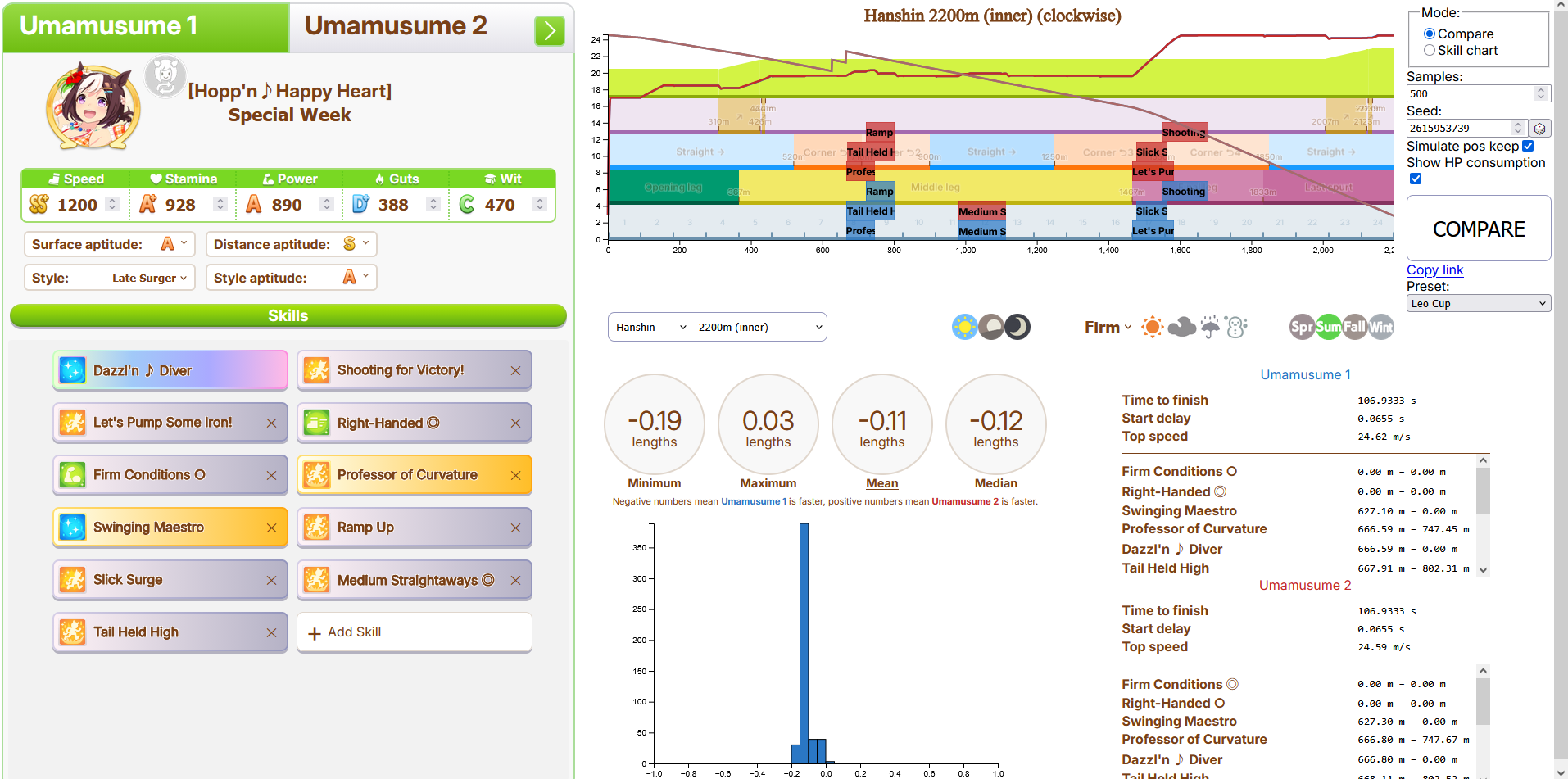Click the Dazzl'n Diver skill icon

pyautogui.click(x=72, y=370)
